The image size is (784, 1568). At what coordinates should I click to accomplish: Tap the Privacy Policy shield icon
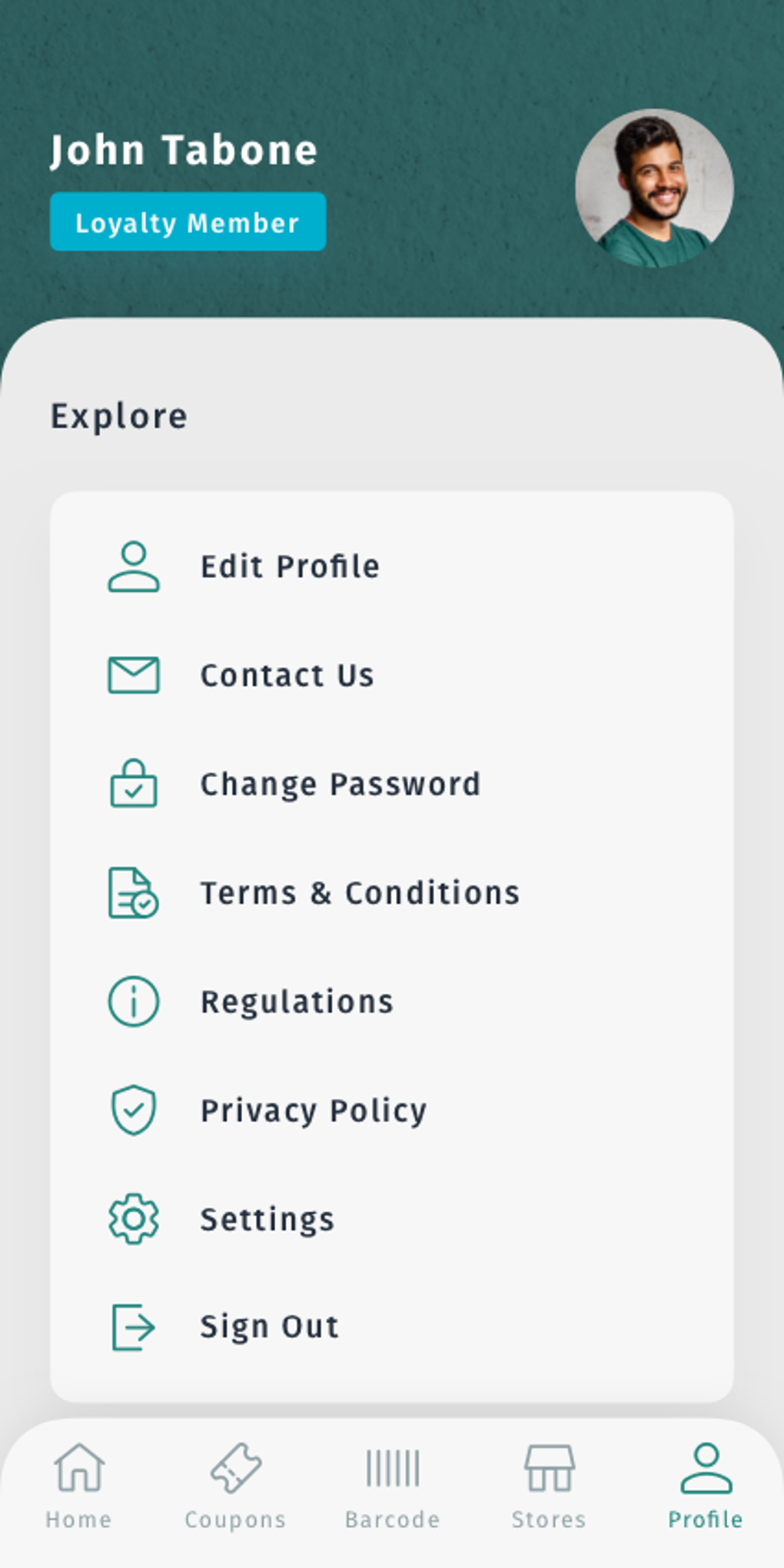coord(134,1110)
